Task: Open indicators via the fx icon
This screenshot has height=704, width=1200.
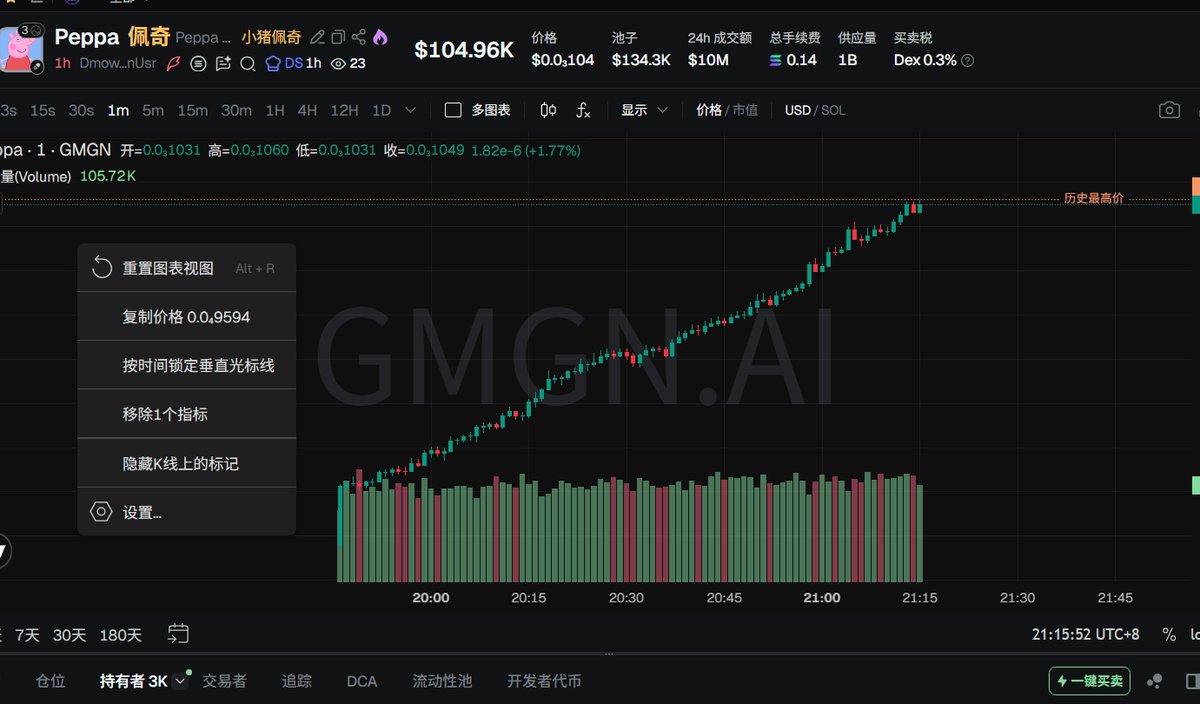Action: point(583,110)
